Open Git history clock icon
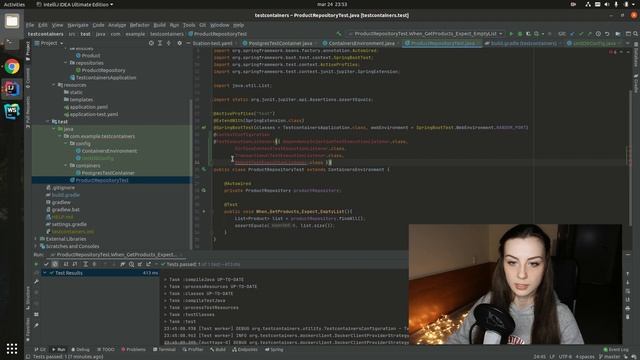Screen dimensions: 640x360 coord(598,34)
